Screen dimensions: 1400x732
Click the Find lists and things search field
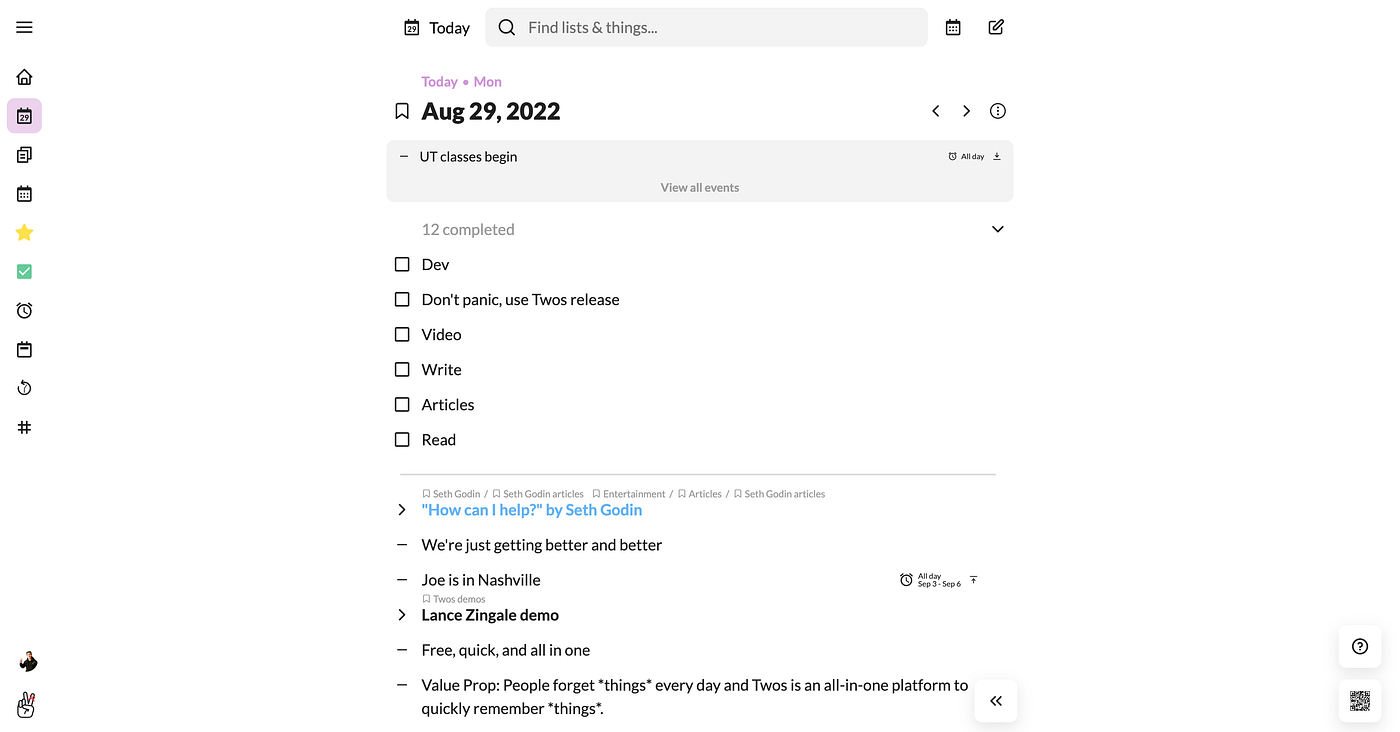click(x=706, y=27)
